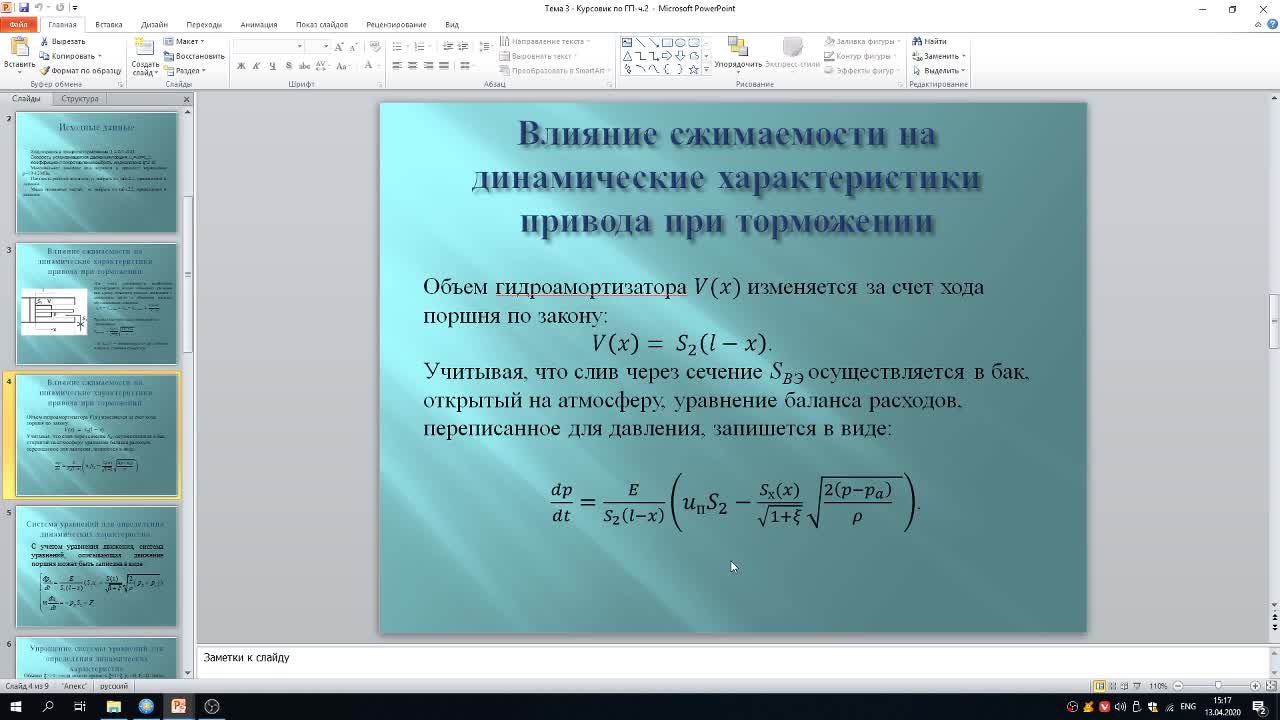Click the Find (Найти) binoculars button
This screenshot has width=1280, height=720.
pos(929,42)
